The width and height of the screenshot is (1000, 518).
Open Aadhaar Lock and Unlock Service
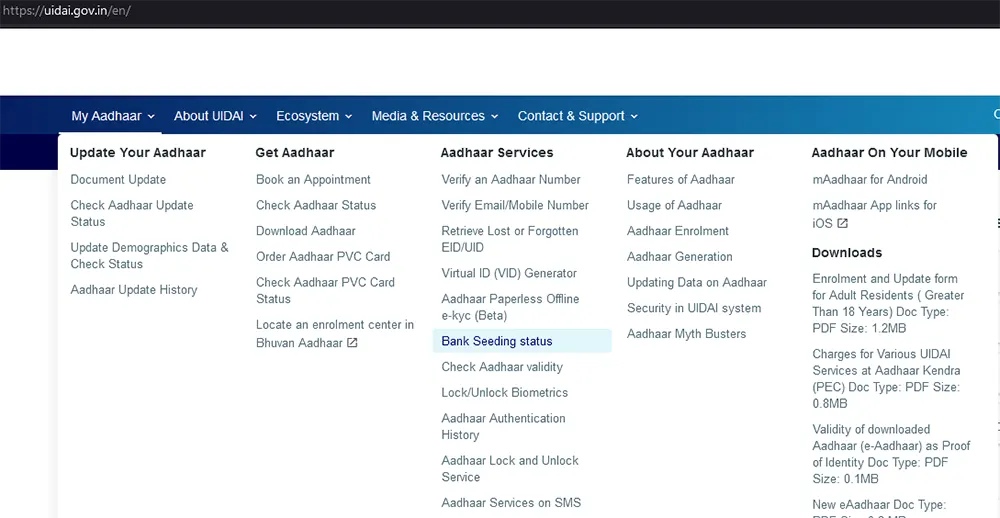[x=510, y=469]
